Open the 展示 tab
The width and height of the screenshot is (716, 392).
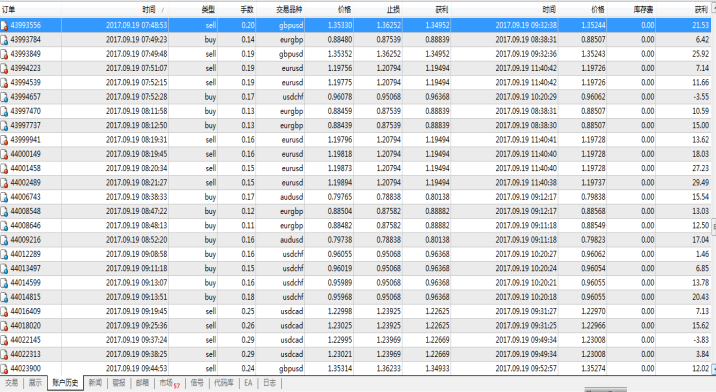click(x=35, y=383)
